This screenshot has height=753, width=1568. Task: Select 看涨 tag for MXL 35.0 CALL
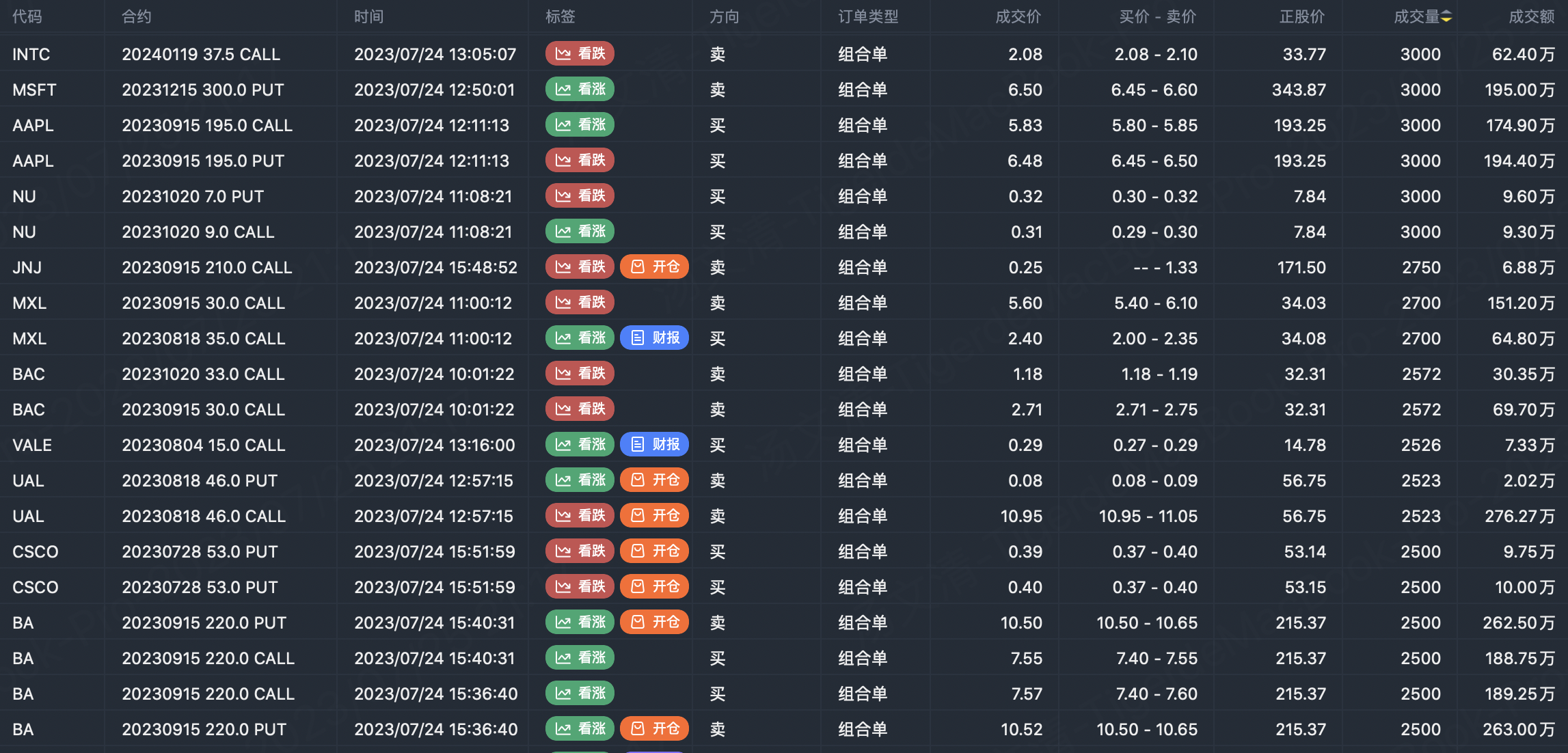pyautogui.click(x=580, y=338)
